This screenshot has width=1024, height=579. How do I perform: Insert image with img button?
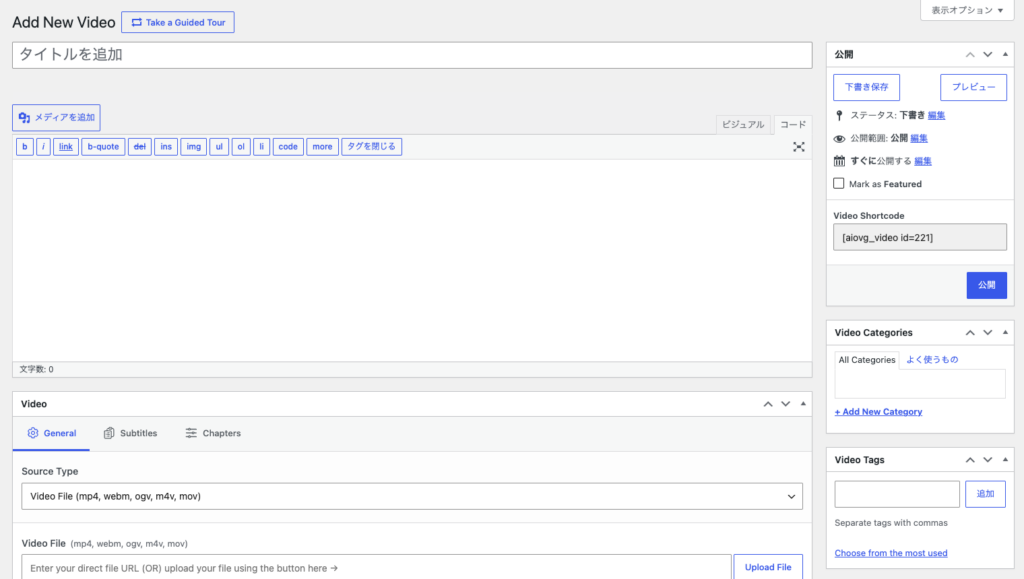[x=193, y=147]
